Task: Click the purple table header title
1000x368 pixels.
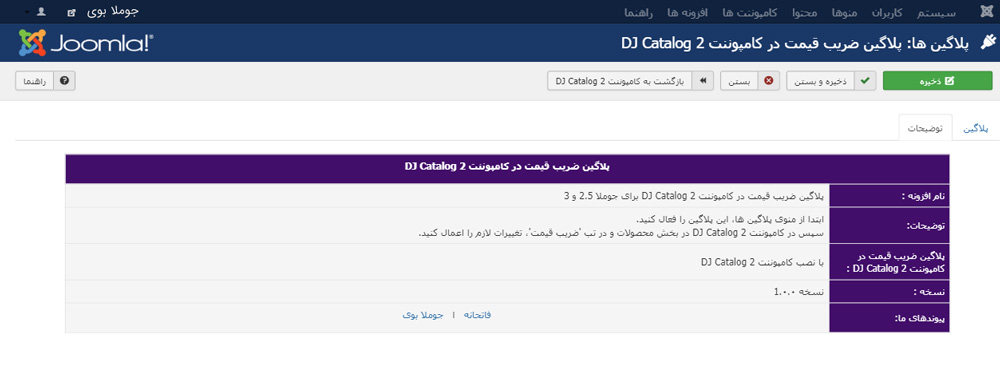Action: coord(507,166)
